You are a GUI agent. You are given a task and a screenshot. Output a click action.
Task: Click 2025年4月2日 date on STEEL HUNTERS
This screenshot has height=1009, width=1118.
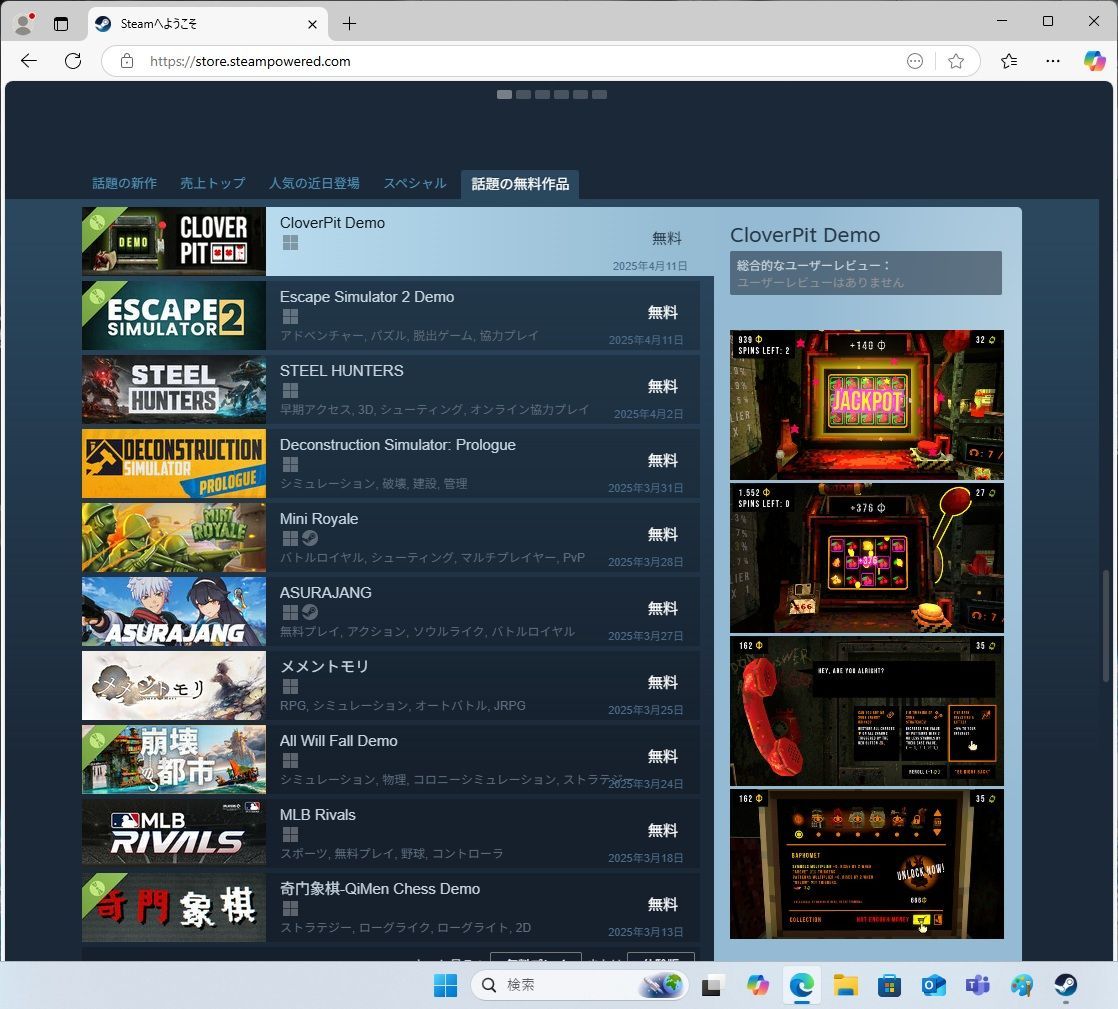point(648,414)
